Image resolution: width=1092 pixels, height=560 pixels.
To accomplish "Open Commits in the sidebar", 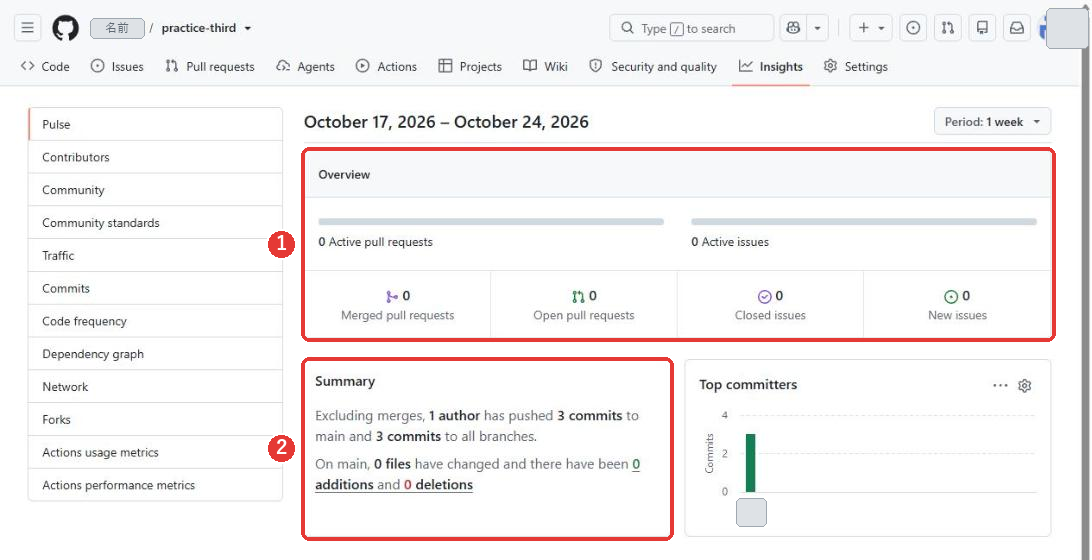I will tap(155, 288).
